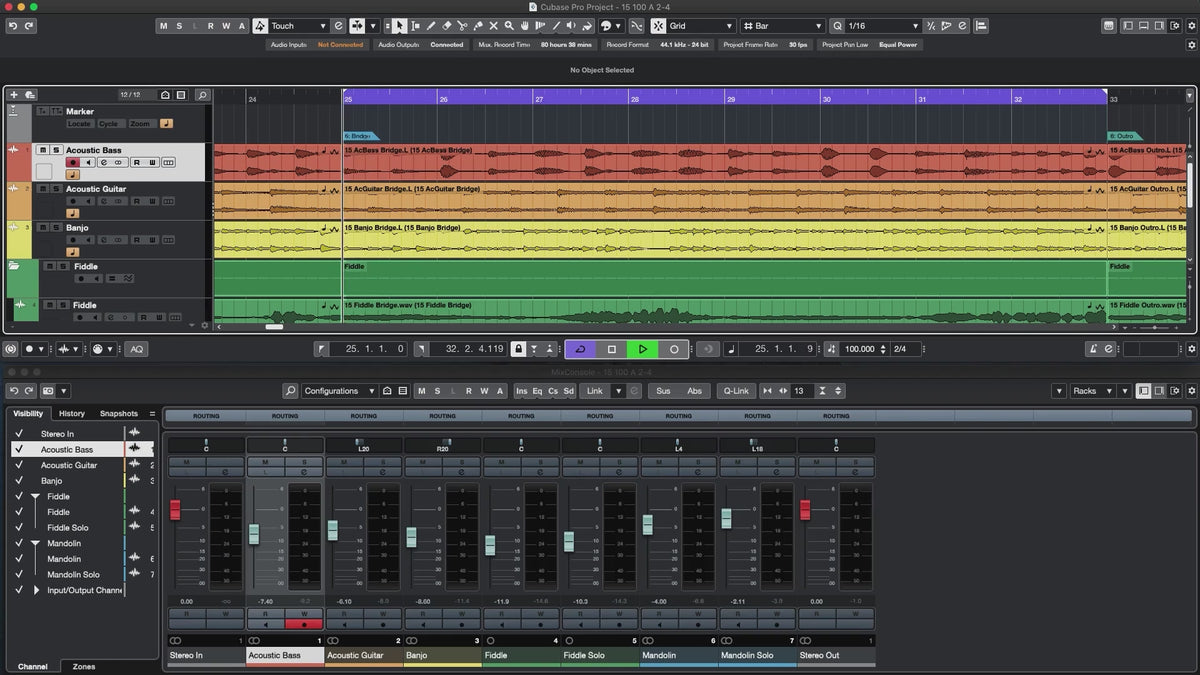
Task: Switch to the History tab
Action: click(x=72, y=413)
